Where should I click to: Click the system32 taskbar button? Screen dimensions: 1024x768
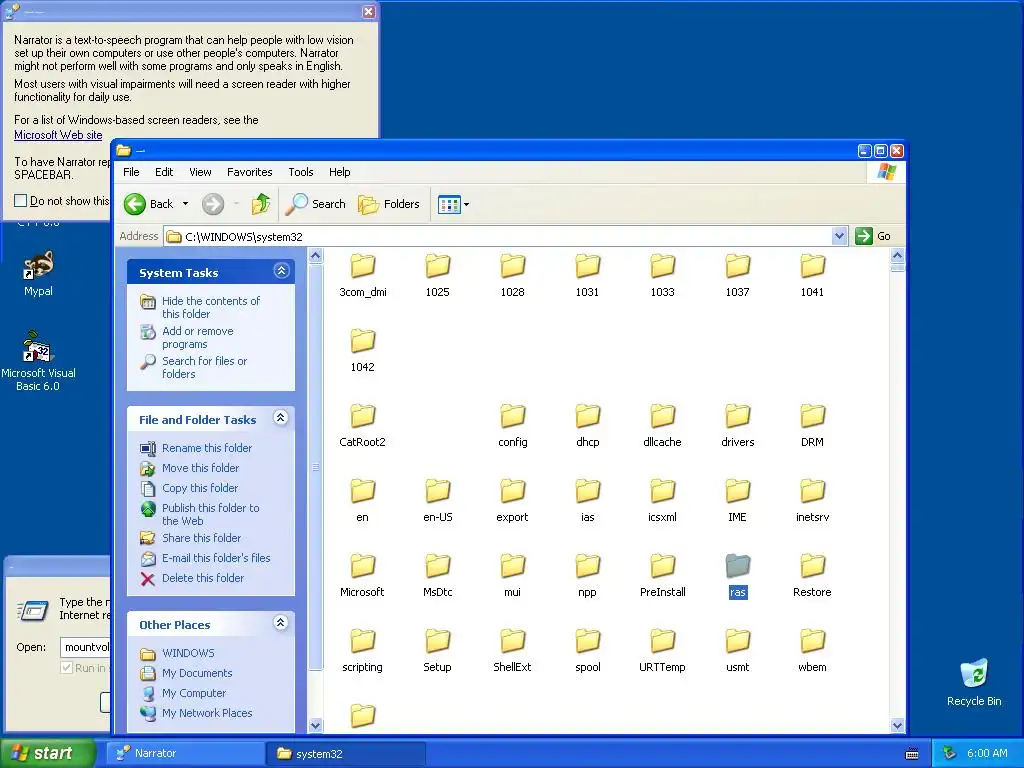(x=346, y=753)
